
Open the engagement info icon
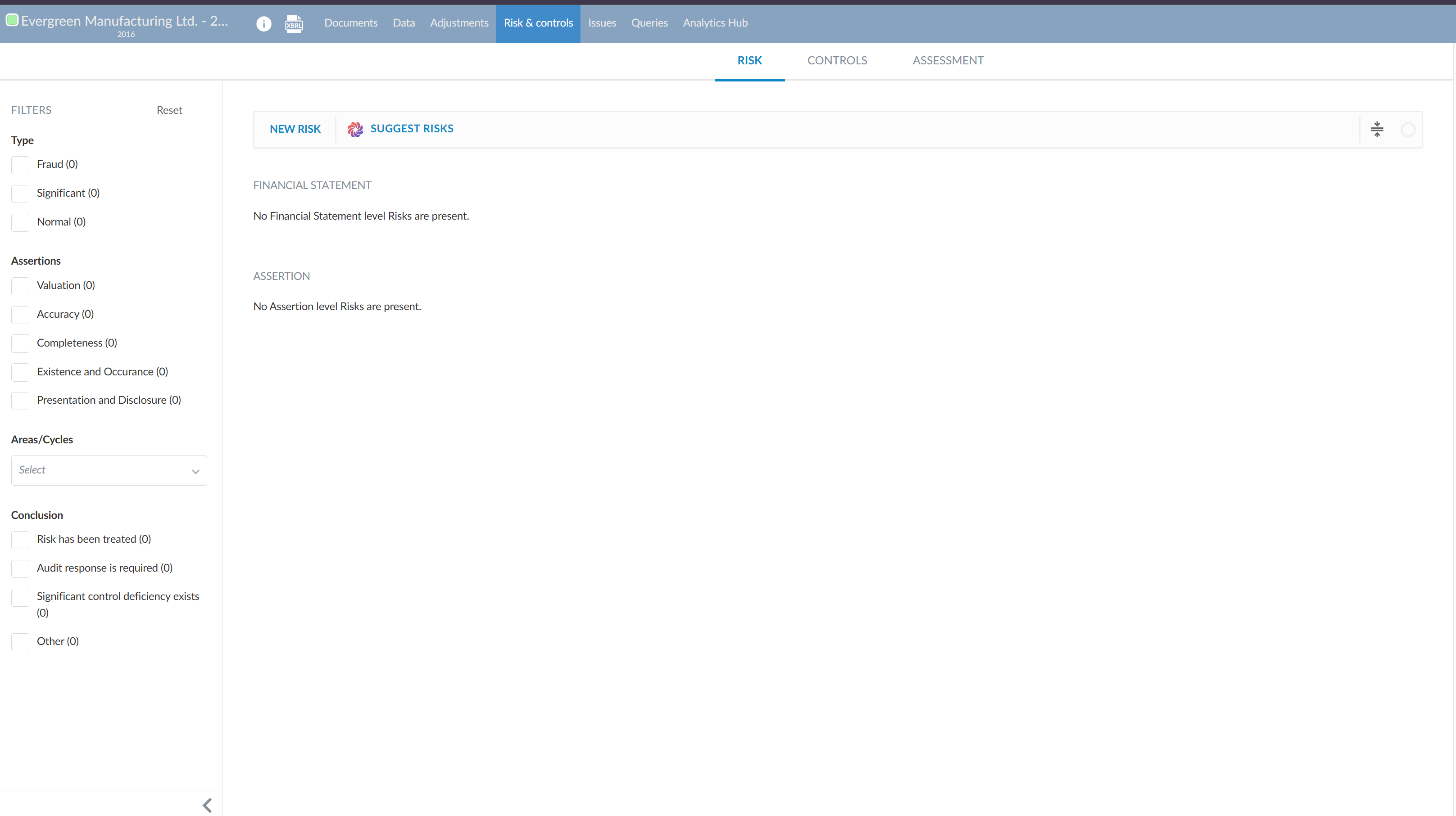[263, 24]
